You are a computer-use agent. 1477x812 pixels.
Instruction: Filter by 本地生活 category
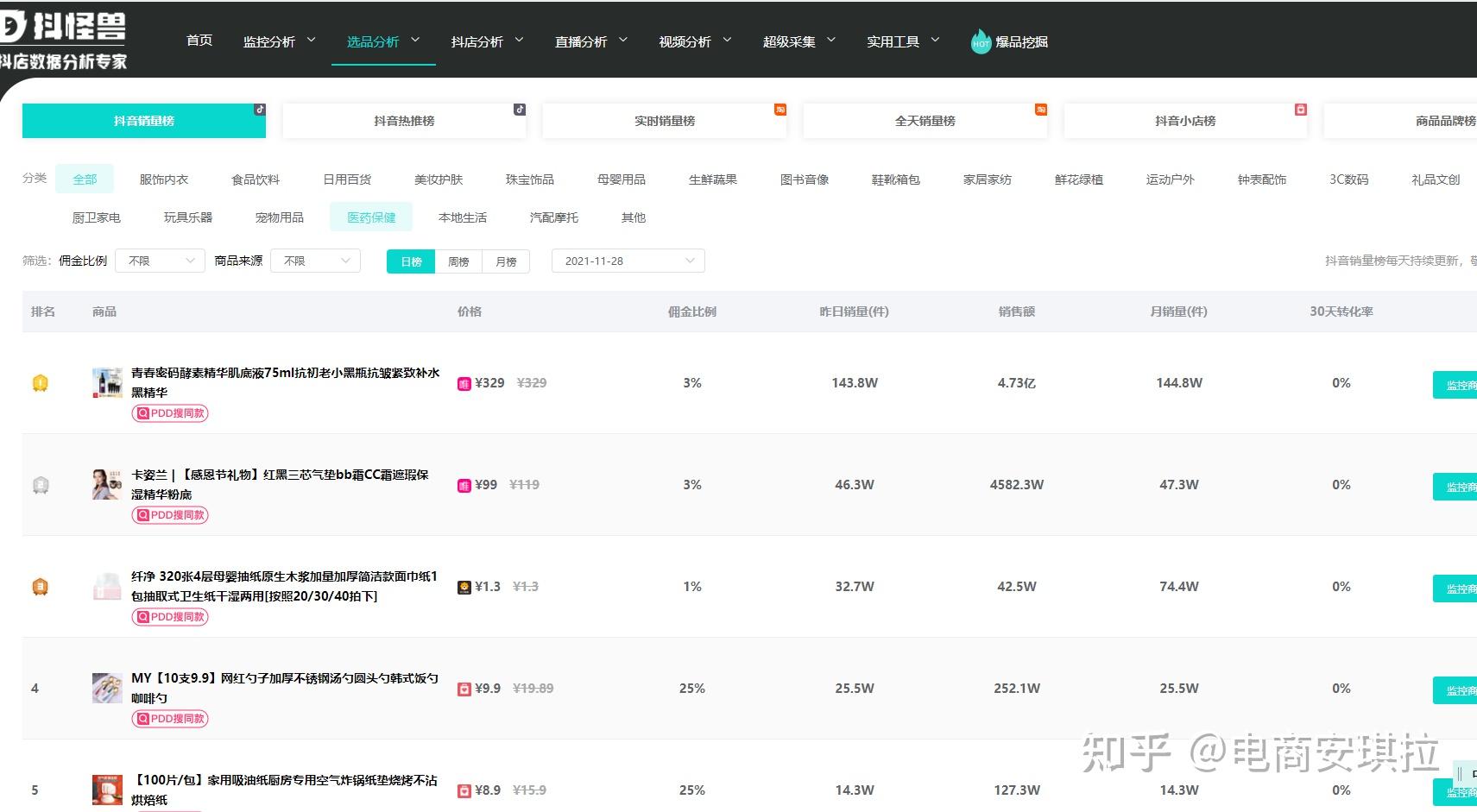[463, 217]
